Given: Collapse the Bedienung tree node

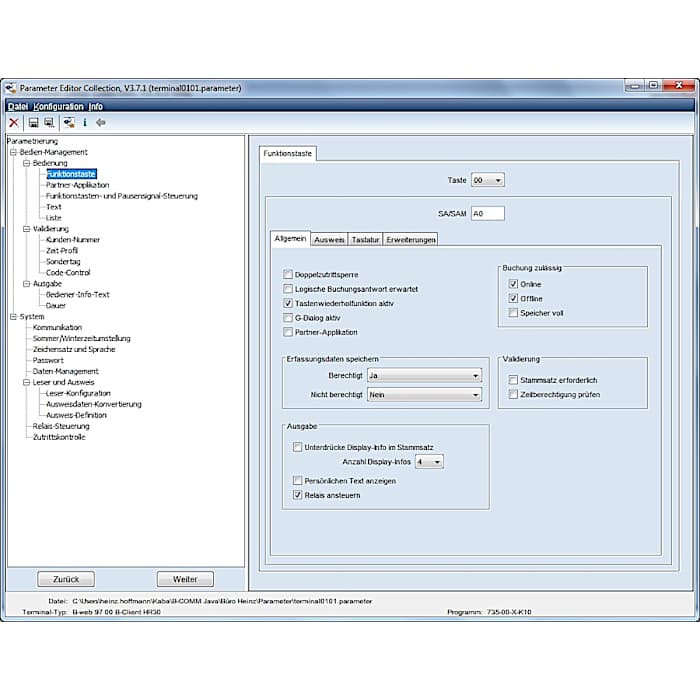Looking at the screenshot, I should pos(26,163).
